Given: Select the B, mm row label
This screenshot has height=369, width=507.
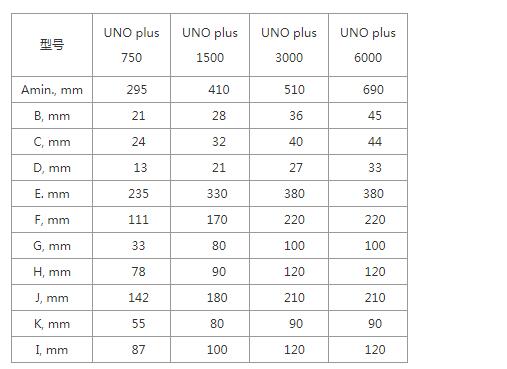Looking at the screenshot, I should coord(52,116).
